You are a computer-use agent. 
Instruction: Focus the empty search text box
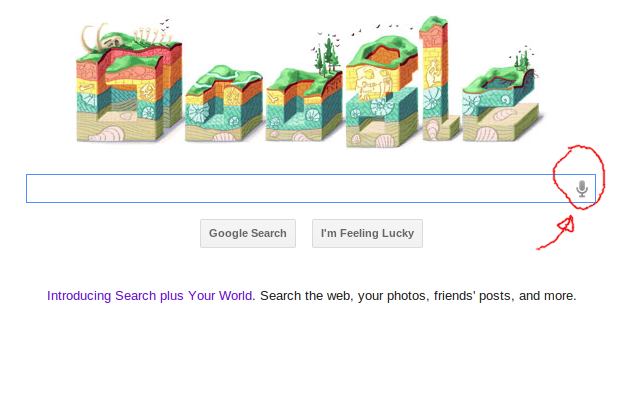pos(298,189)
